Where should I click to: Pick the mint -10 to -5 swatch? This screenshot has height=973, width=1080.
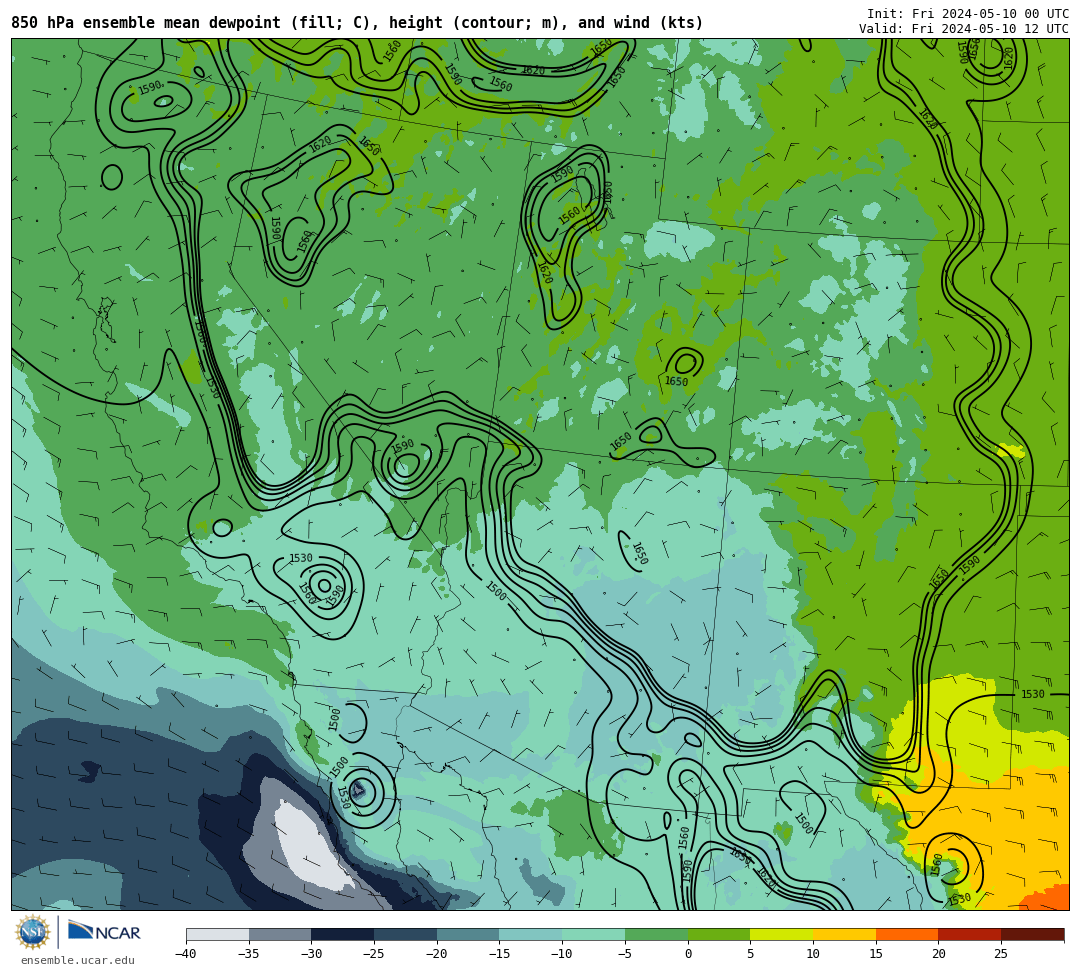[594, 934]
